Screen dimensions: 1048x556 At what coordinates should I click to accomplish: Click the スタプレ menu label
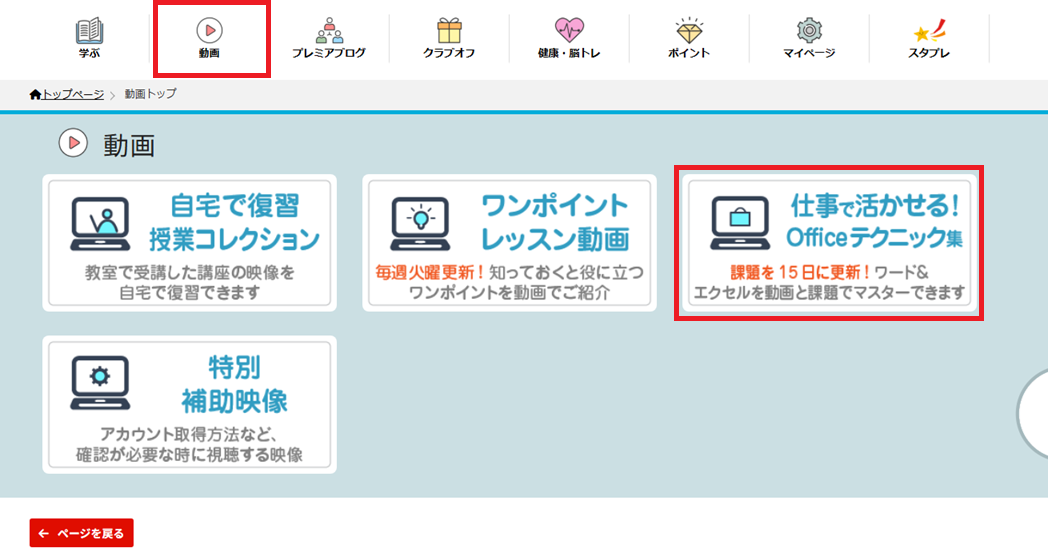pos(929,53)
